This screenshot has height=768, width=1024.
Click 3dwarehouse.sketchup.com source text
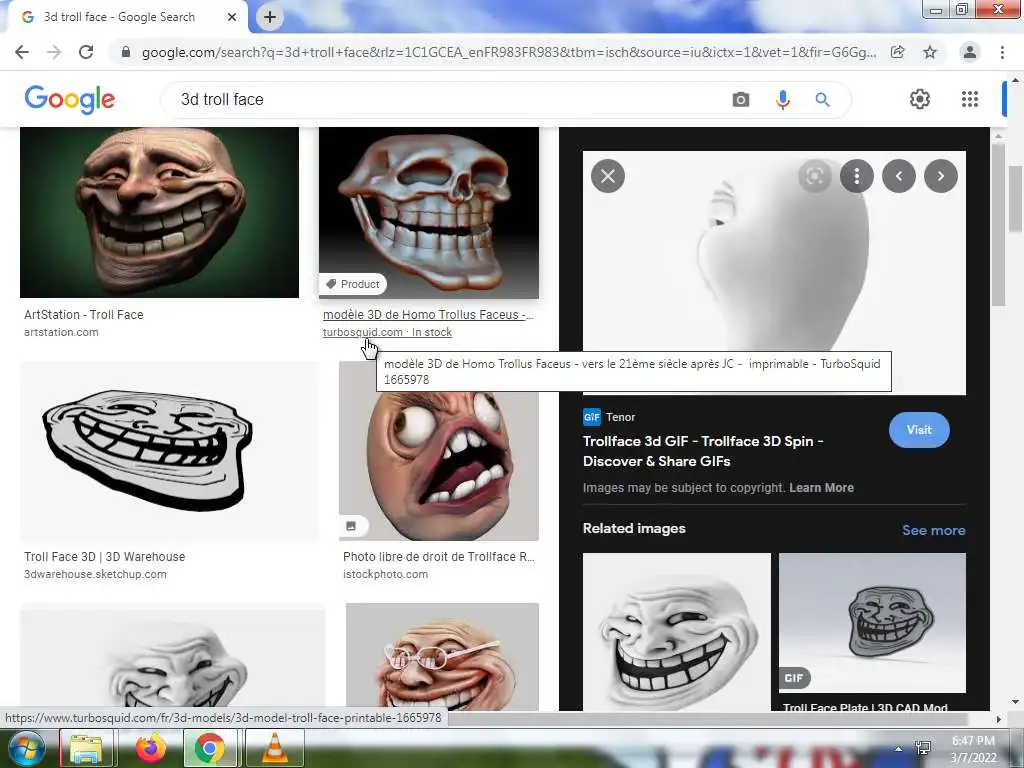(95, 574)
